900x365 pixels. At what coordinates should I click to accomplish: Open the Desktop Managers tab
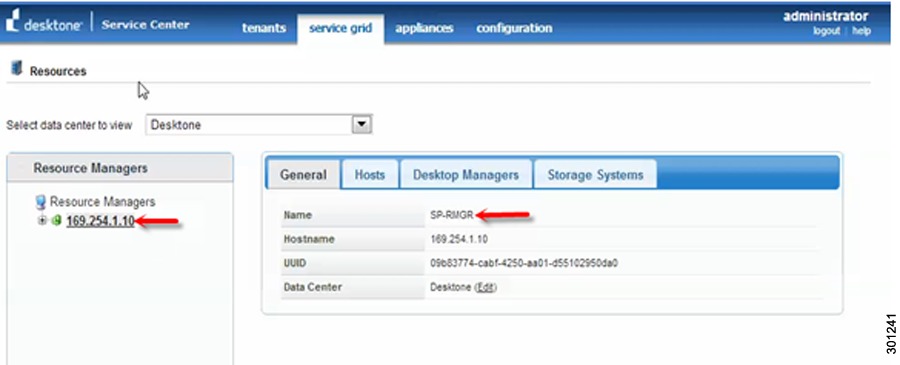[466, 174]
